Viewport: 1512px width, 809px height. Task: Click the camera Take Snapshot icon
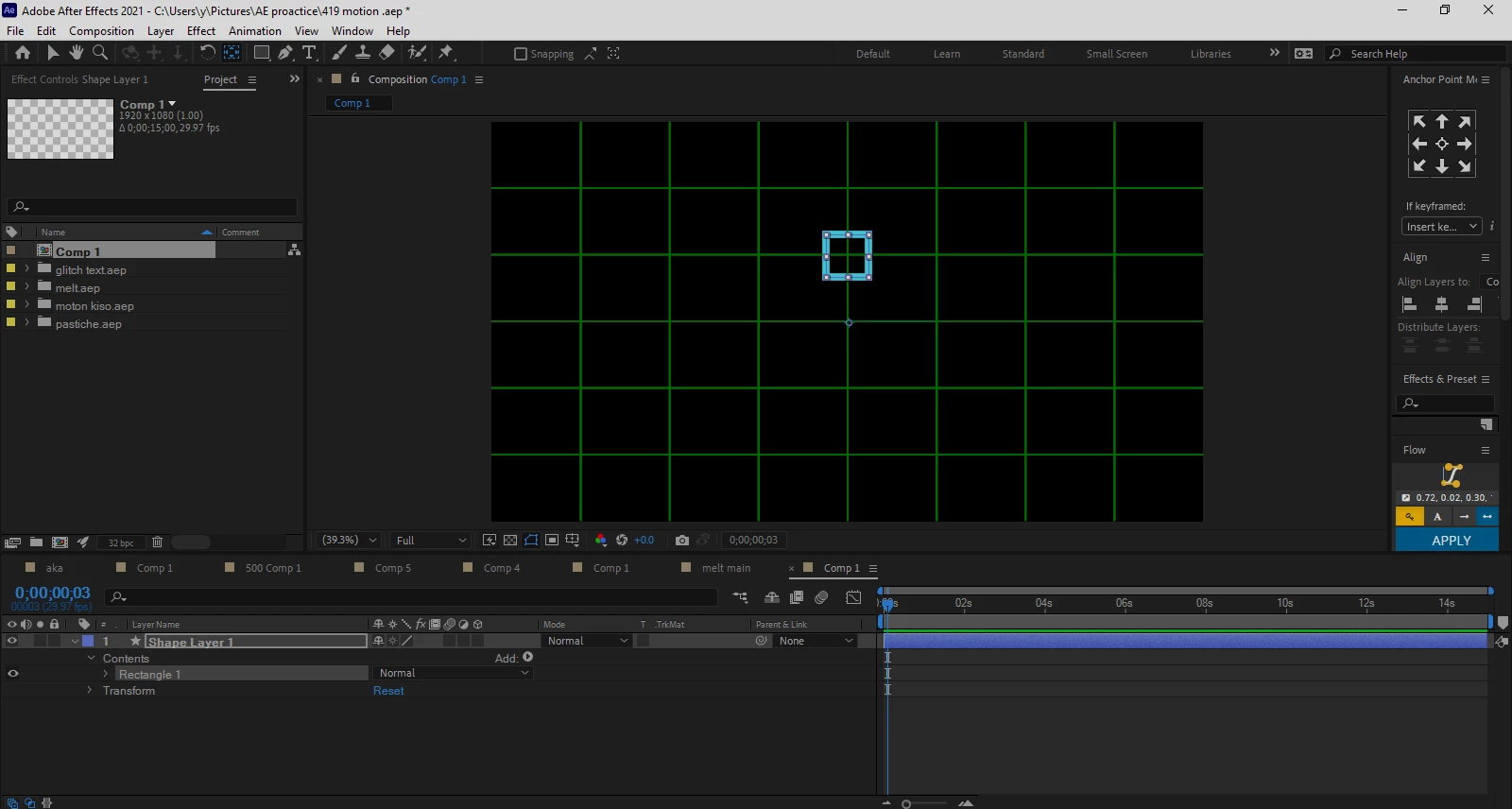682,541
